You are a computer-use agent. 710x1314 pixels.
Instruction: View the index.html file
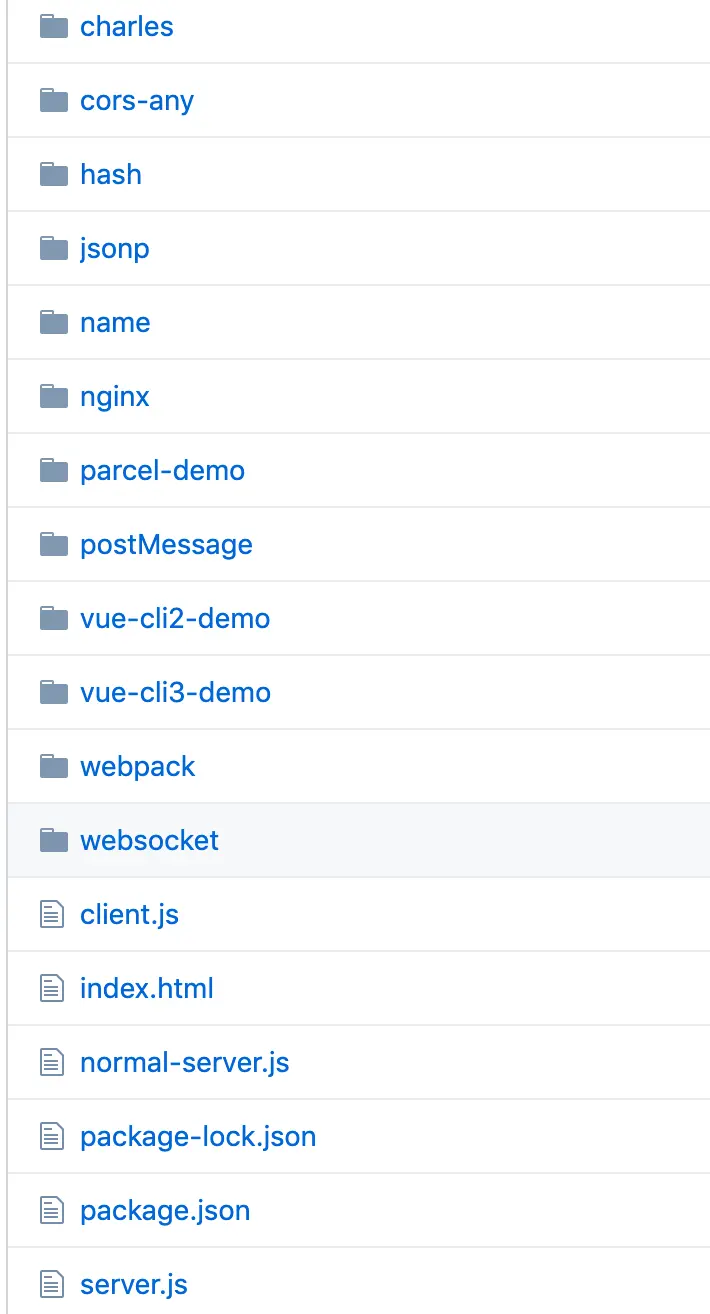click(x=147, y=988)
